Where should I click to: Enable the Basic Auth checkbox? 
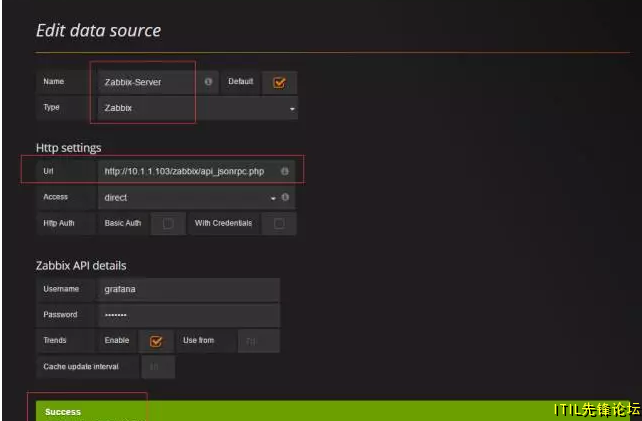coord(168,224)
